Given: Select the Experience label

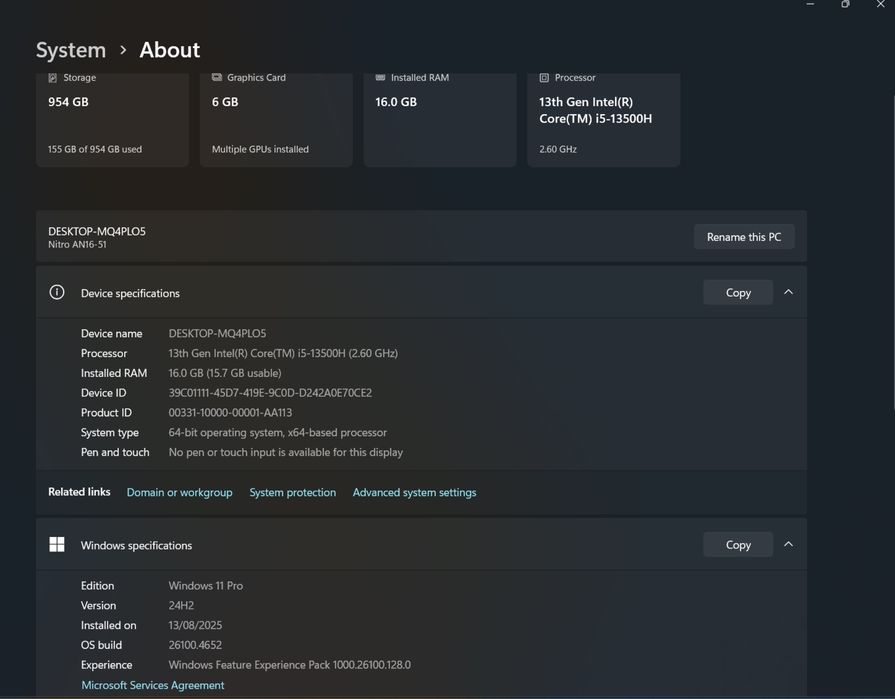Looking at the screenshot, I should coord(106,665).
